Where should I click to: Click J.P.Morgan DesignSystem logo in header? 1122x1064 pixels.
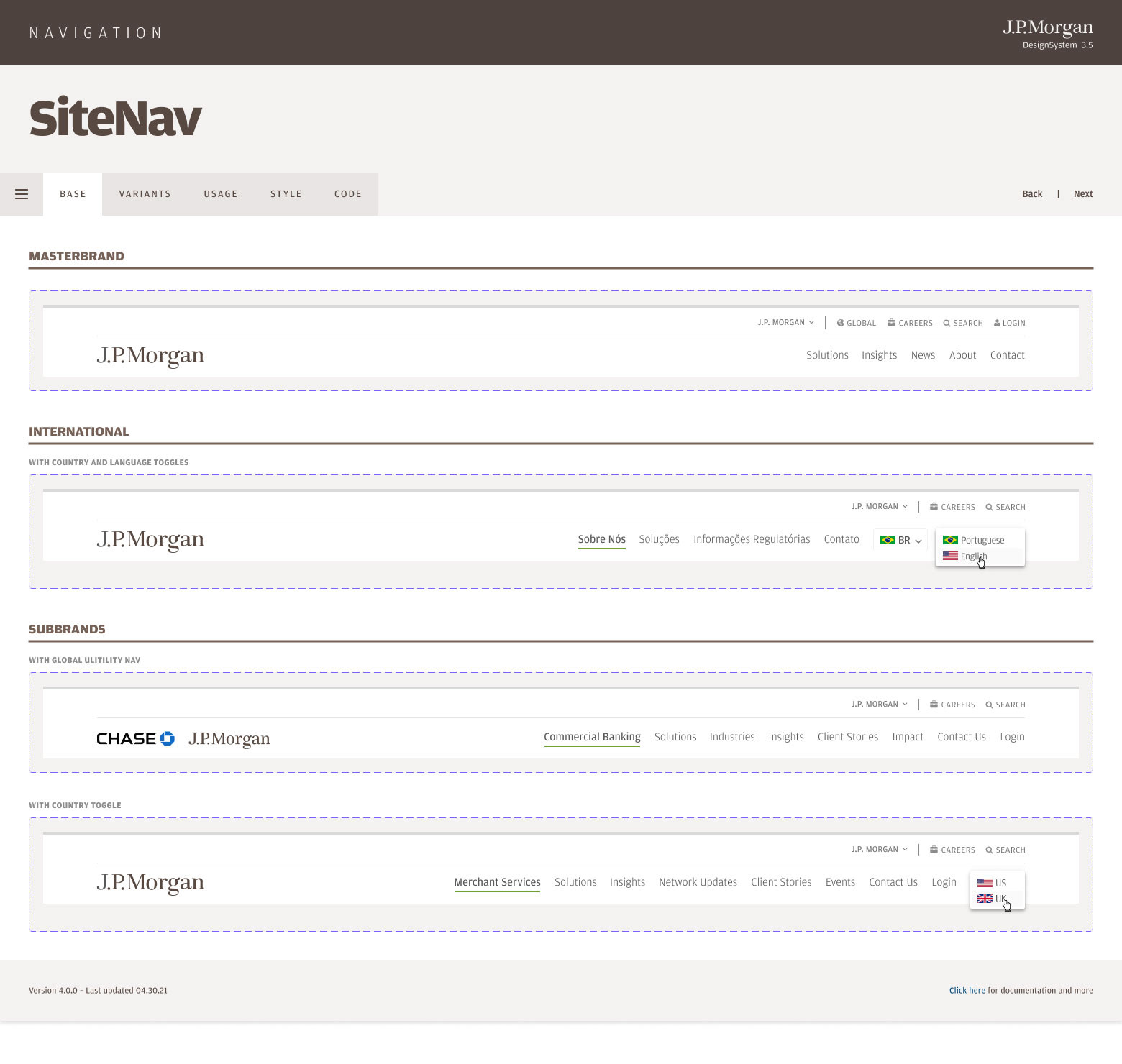[1048, 34]
